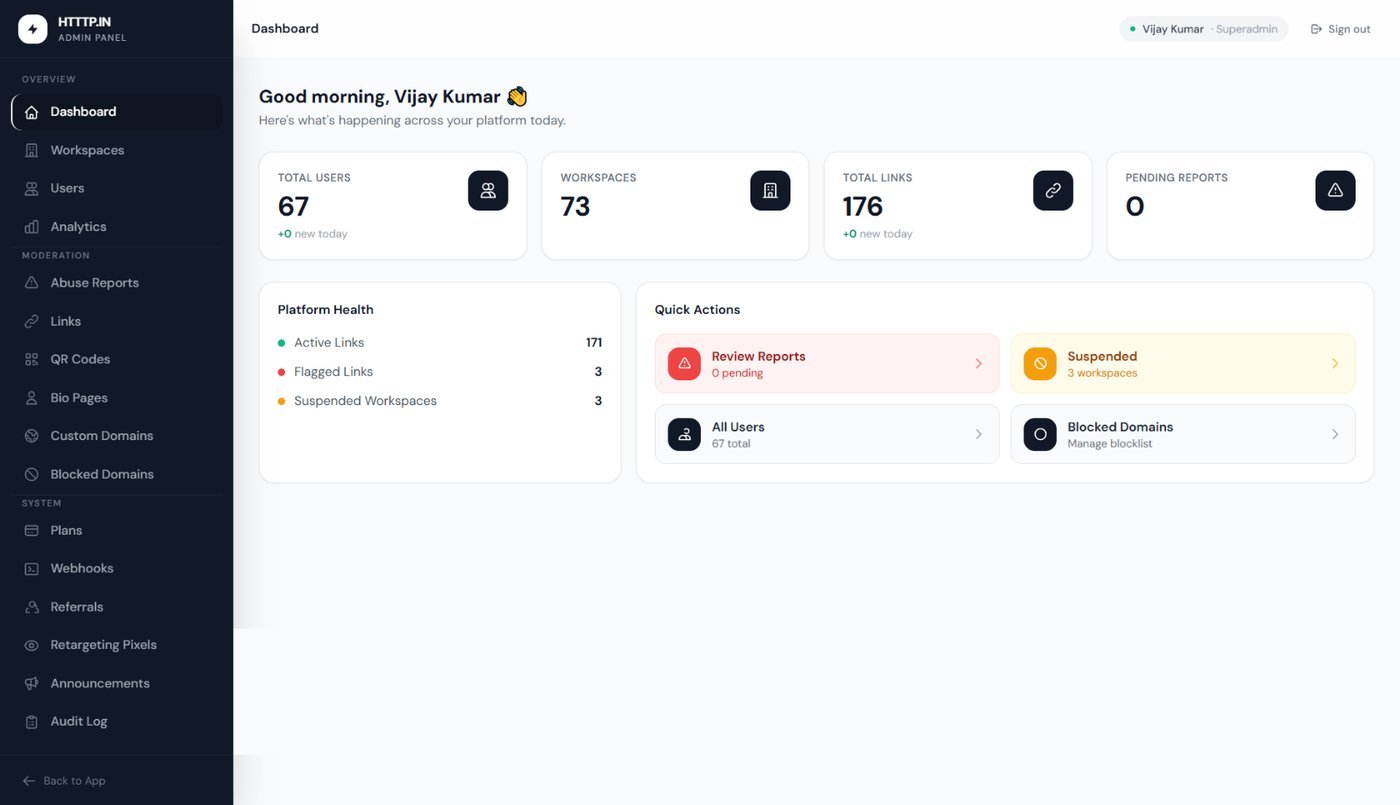Viewport: 1400px width, 805px height.
Task: Click the Flagged Links health row
Action: click(440, 371)
